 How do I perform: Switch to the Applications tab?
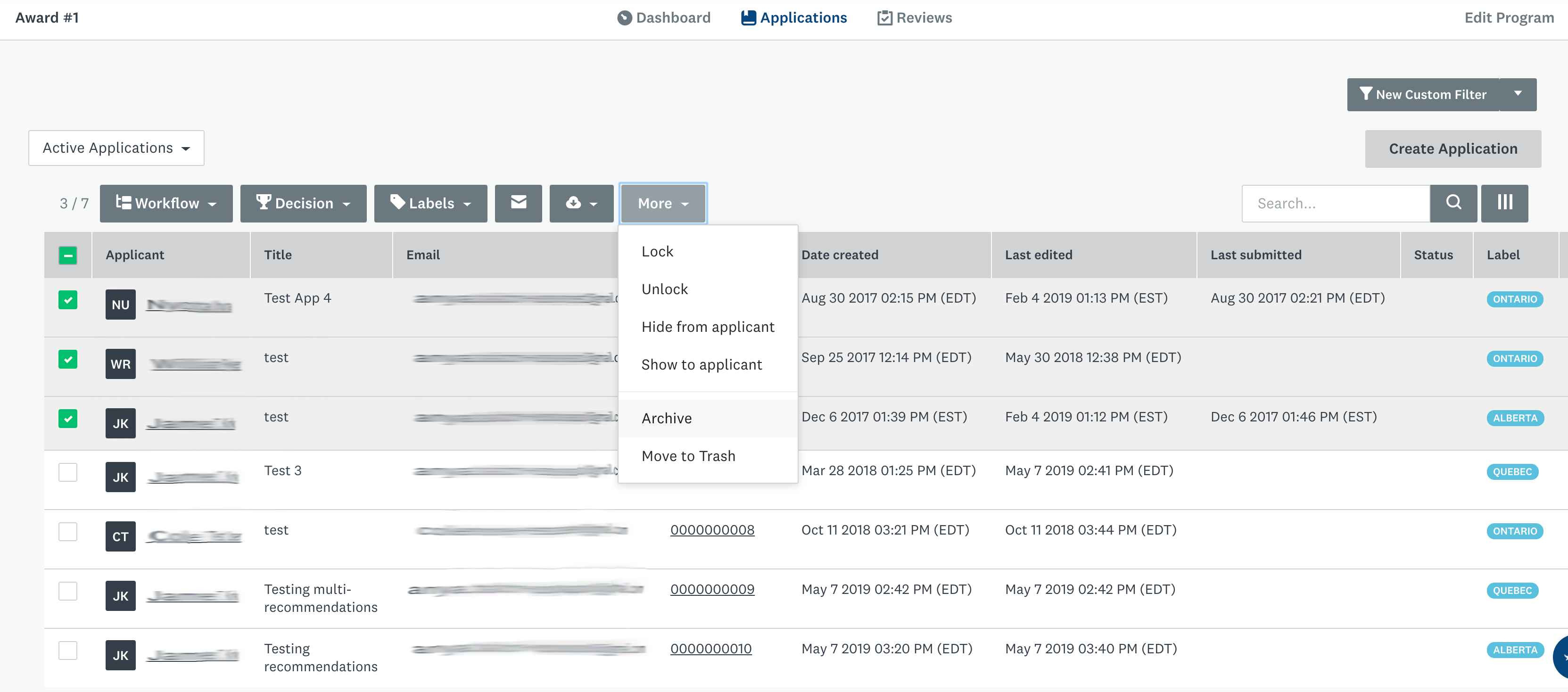click(794, 17)
